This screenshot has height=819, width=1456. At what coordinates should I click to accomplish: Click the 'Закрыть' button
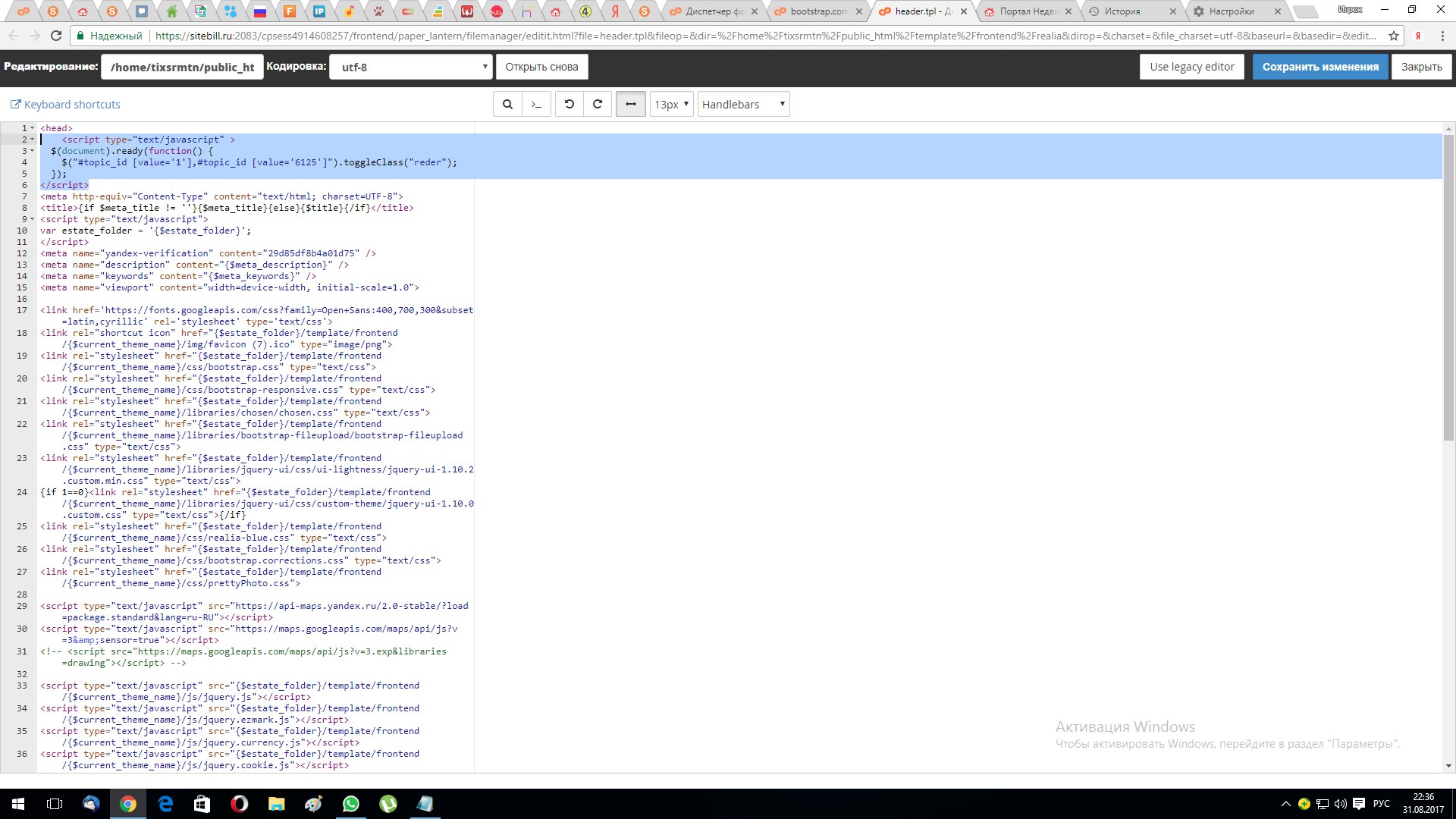pos(1422,67)
